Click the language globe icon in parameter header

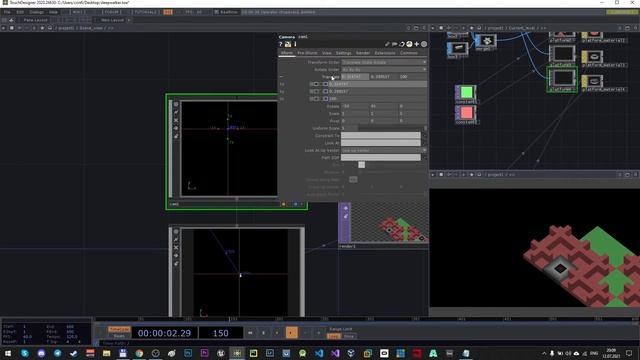[x=409, y=44]
